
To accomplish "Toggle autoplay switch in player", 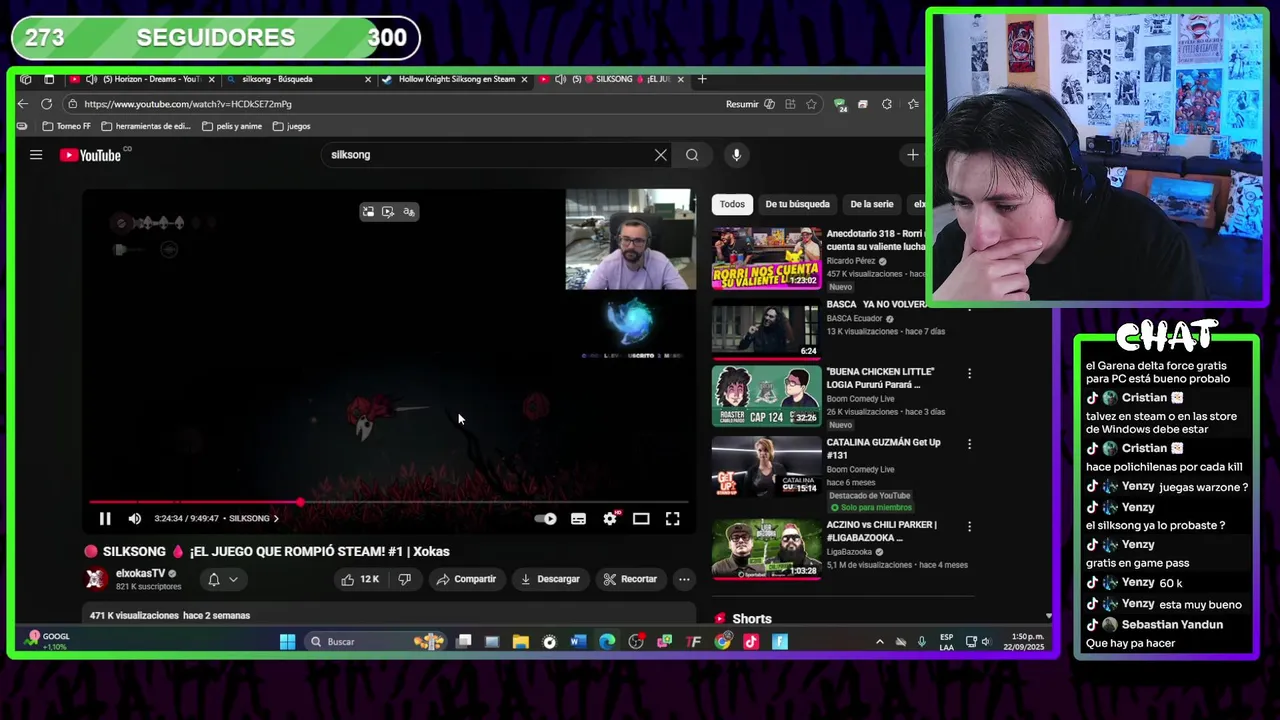I will (x=546, y=518).
